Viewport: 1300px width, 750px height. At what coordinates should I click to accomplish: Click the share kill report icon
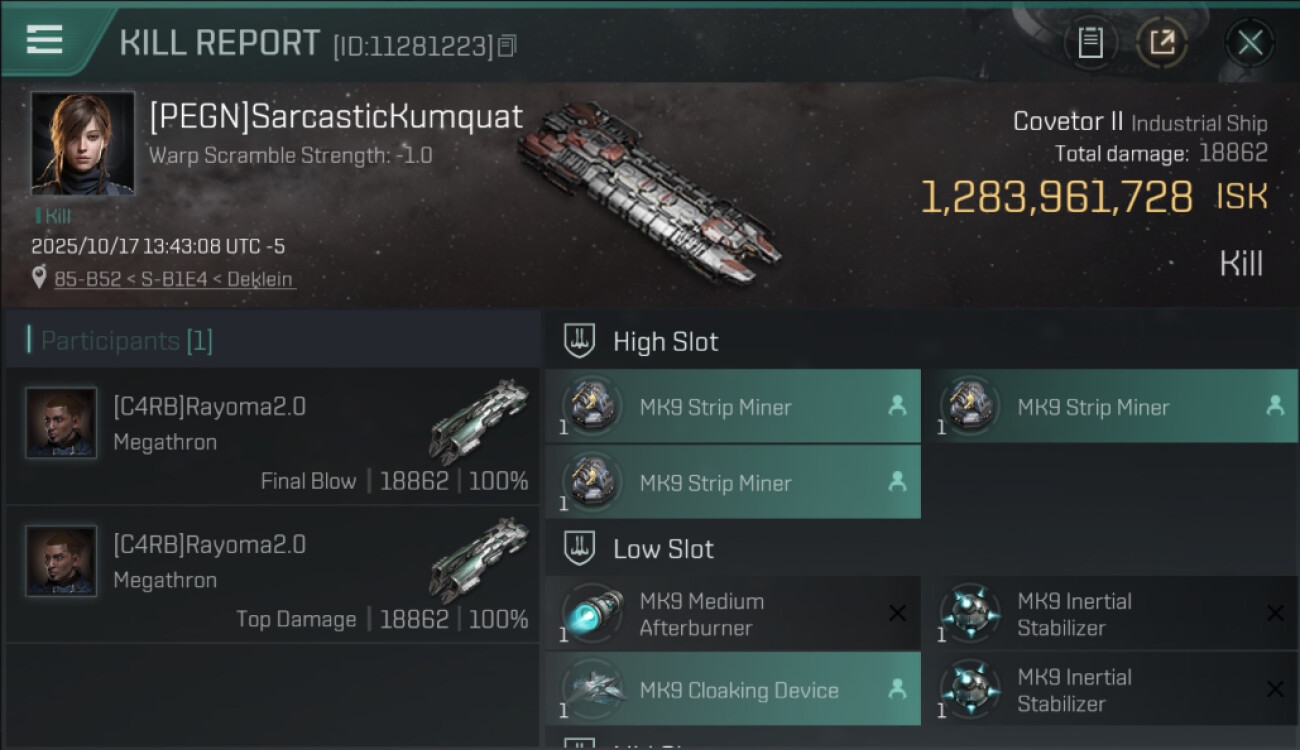tap(1161, 42)
